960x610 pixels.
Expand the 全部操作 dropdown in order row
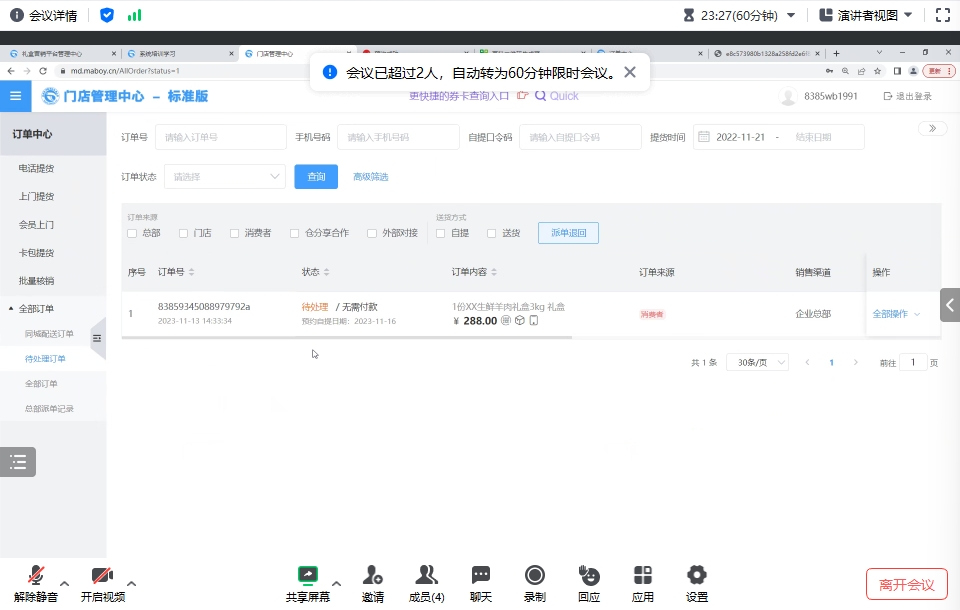(896, 314)
